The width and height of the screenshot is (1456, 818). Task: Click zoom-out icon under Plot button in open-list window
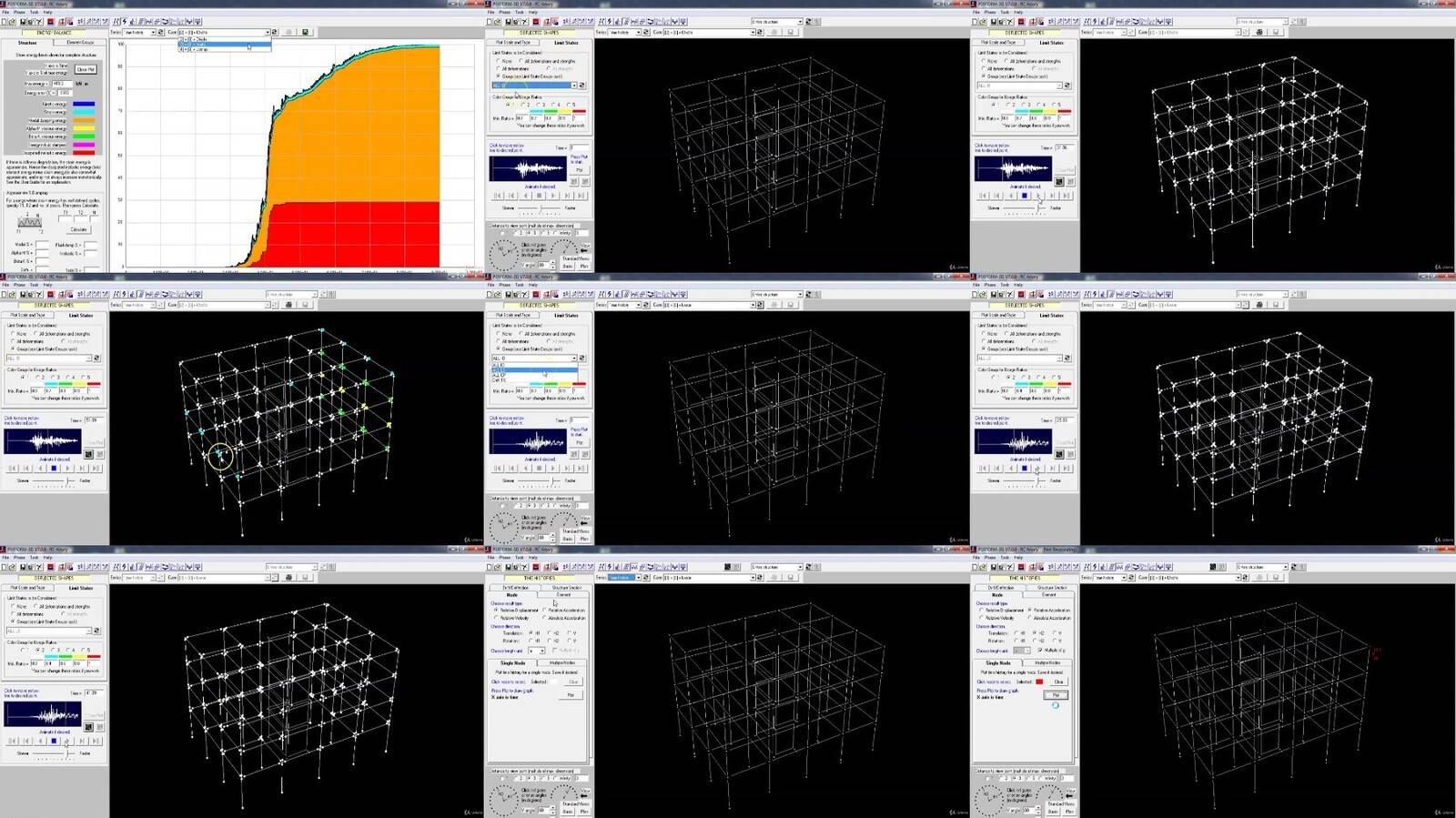click(x=585, y=454)
